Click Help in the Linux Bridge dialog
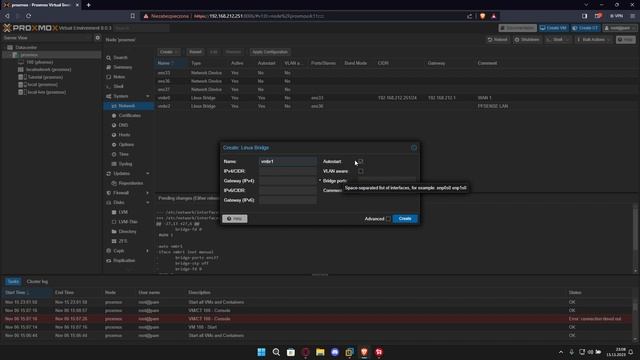 click(235, 219)
